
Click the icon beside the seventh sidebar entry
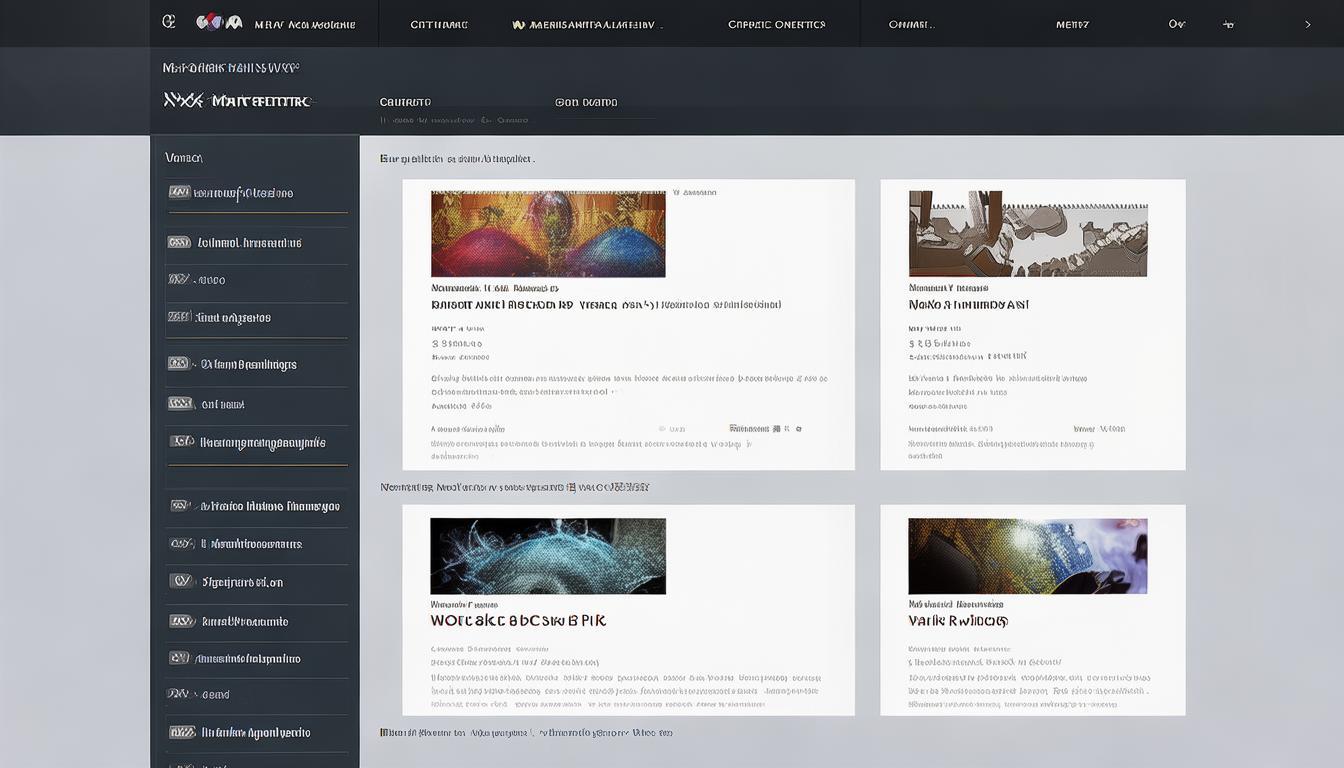pos(181,441)
